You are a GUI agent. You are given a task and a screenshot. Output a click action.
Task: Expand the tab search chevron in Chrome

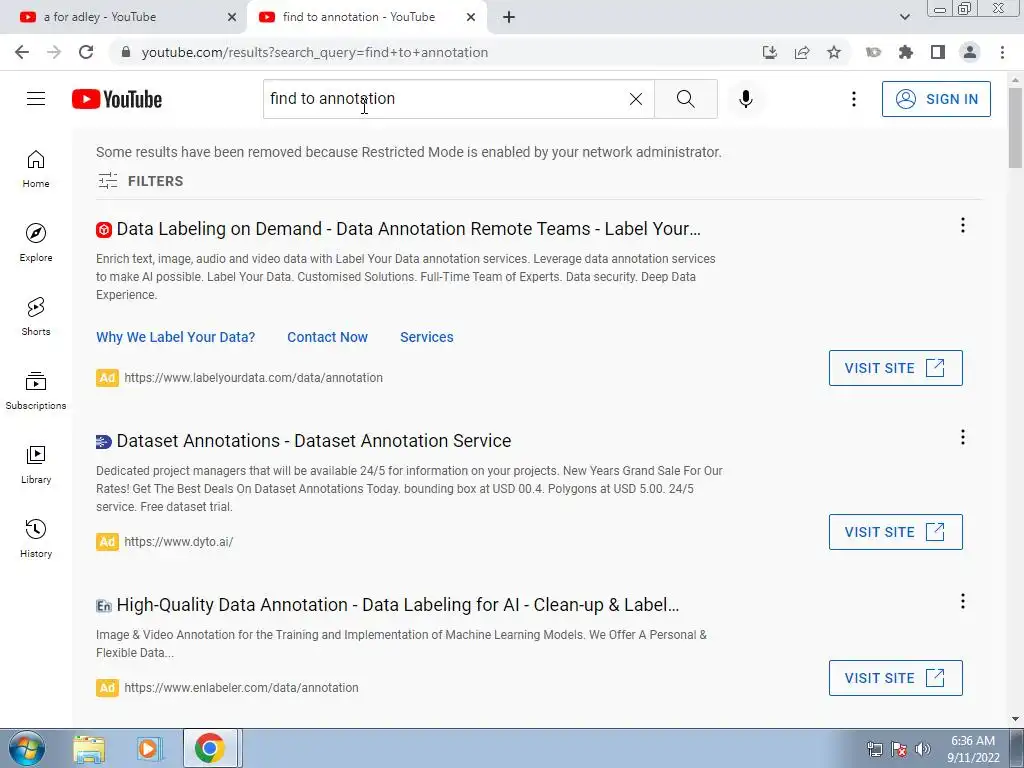904,17
